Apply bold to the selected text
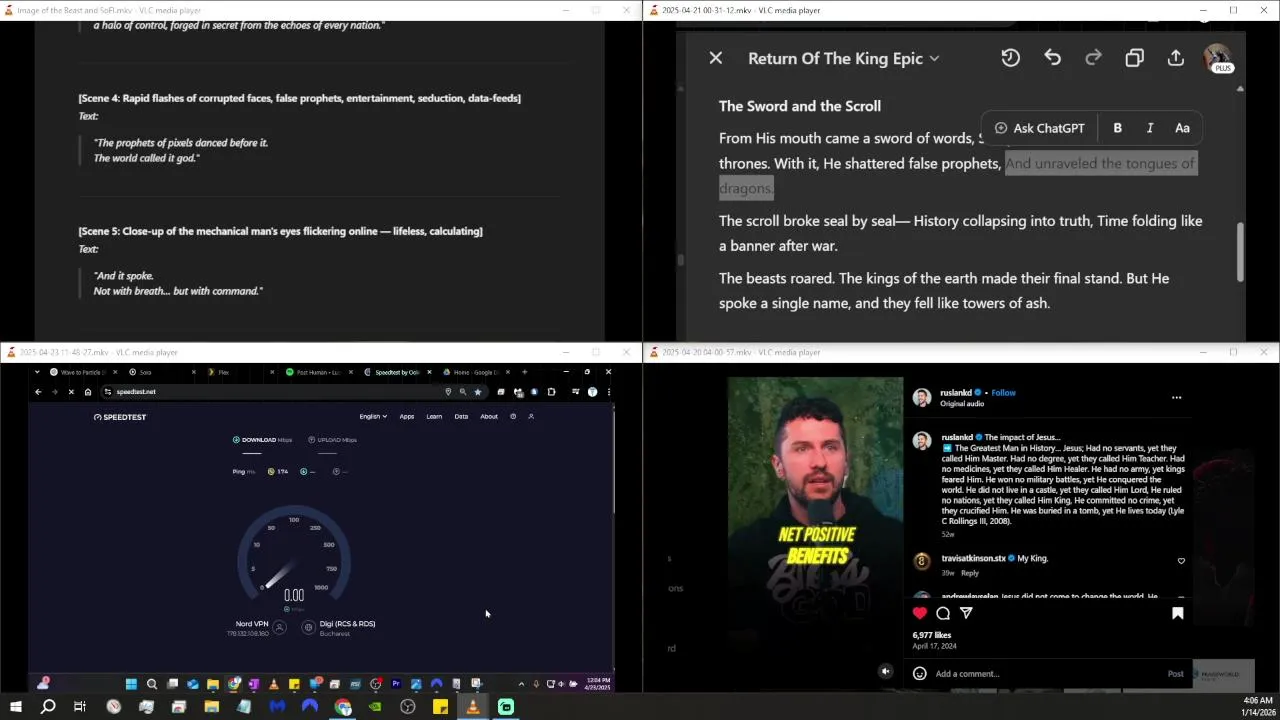 pos(1117,128)
